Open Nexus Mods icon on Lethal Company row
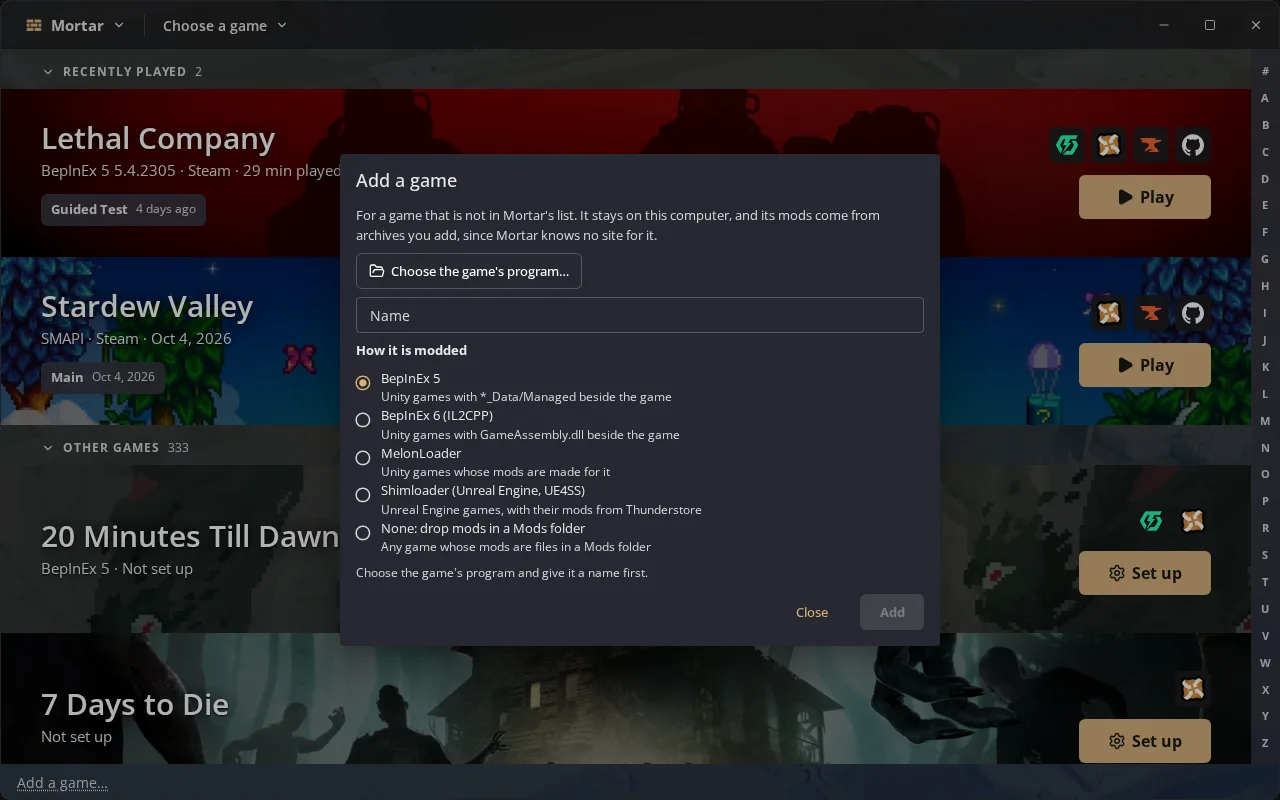 point(1108,145)
